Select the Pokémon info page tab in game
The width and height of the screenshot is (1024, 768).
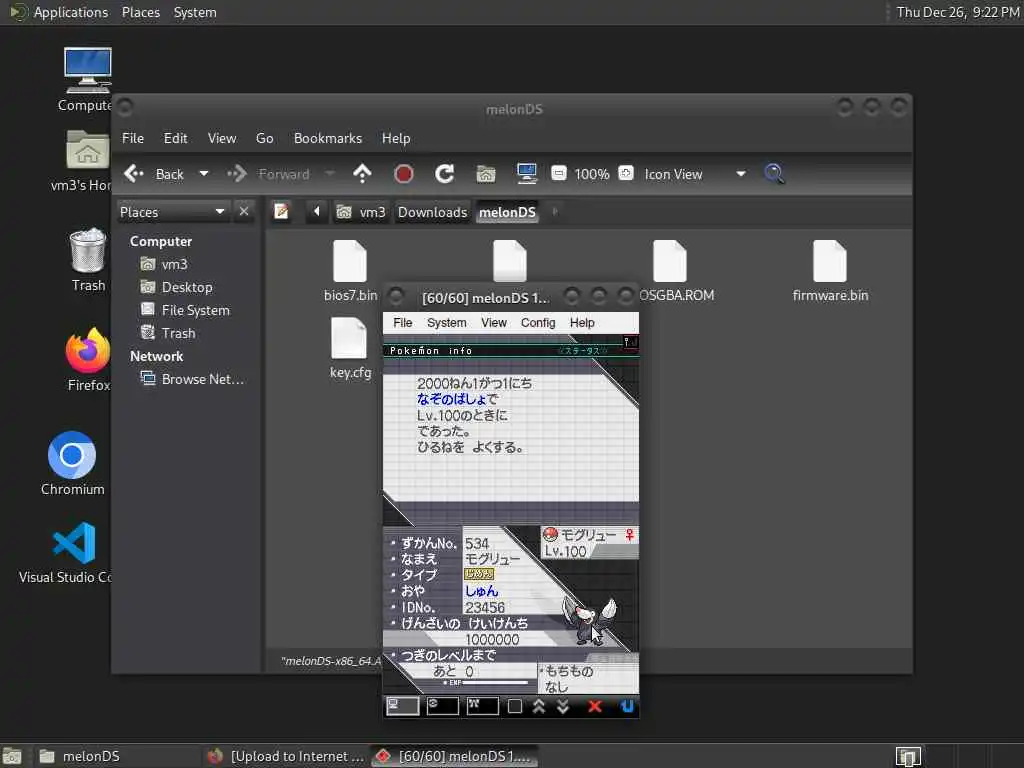tap(402, 706)
